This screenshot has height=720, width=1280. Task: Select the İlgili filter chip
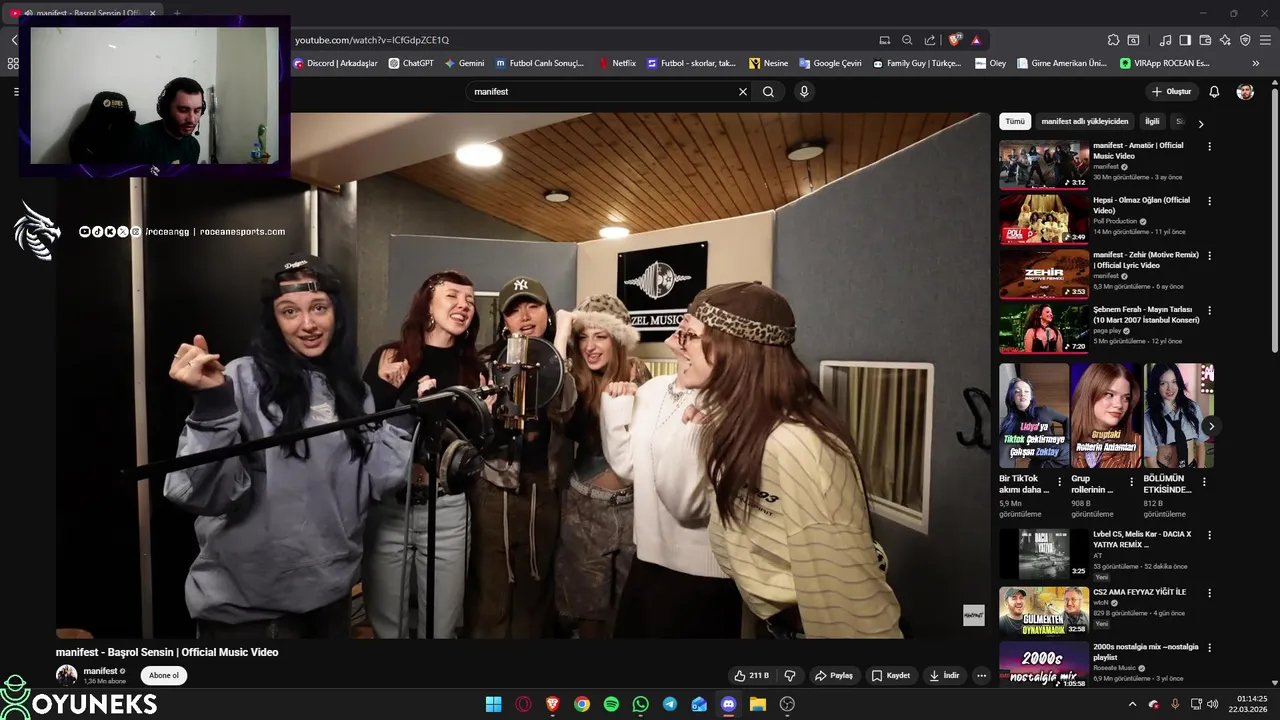click(x=1152, y=121)
